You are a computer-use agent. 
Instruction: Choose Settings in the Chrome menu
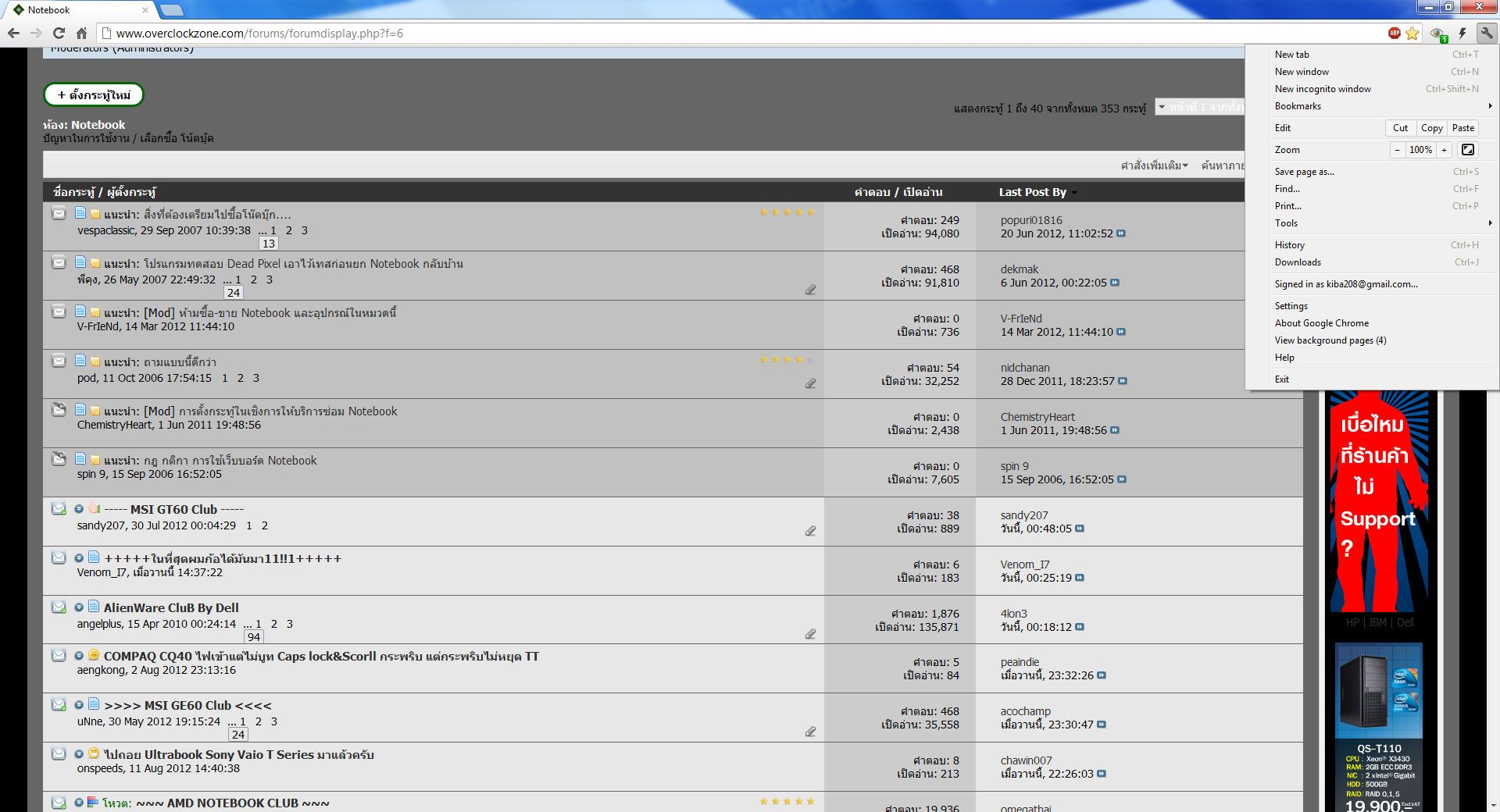coord(1291,306)
